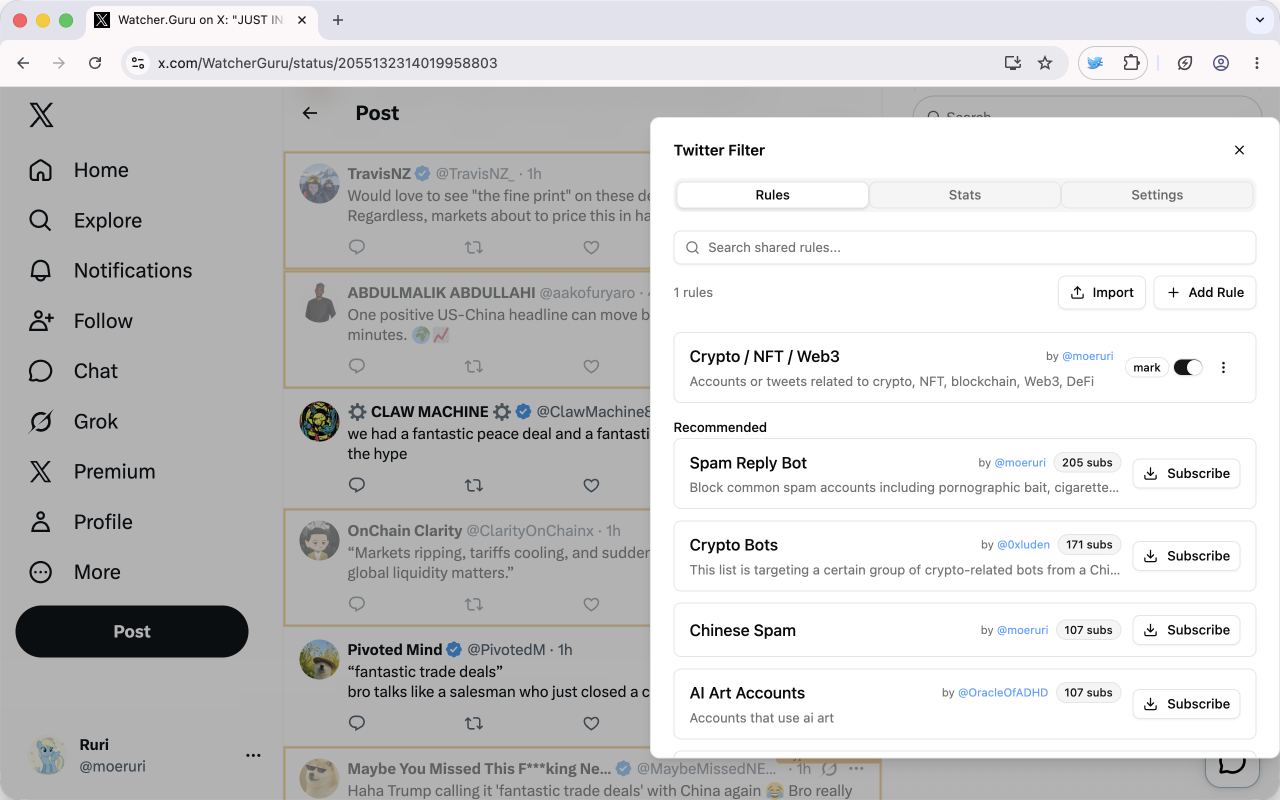Viewport: 1280px width, 800px height.
Task: Repost the OnChain Clarity tweet
Action: (474, 604)
